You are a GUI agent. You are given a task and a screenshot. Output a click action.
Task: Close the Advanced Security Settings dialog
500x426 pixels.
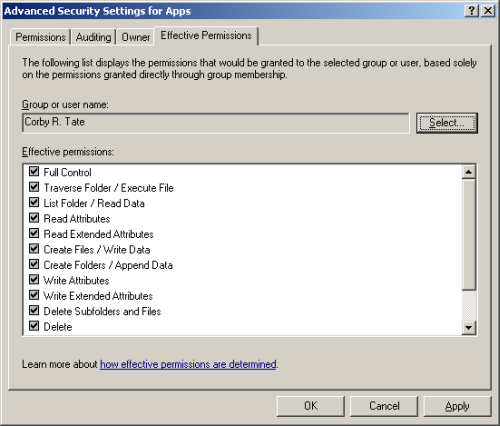[x=488, y=11]
